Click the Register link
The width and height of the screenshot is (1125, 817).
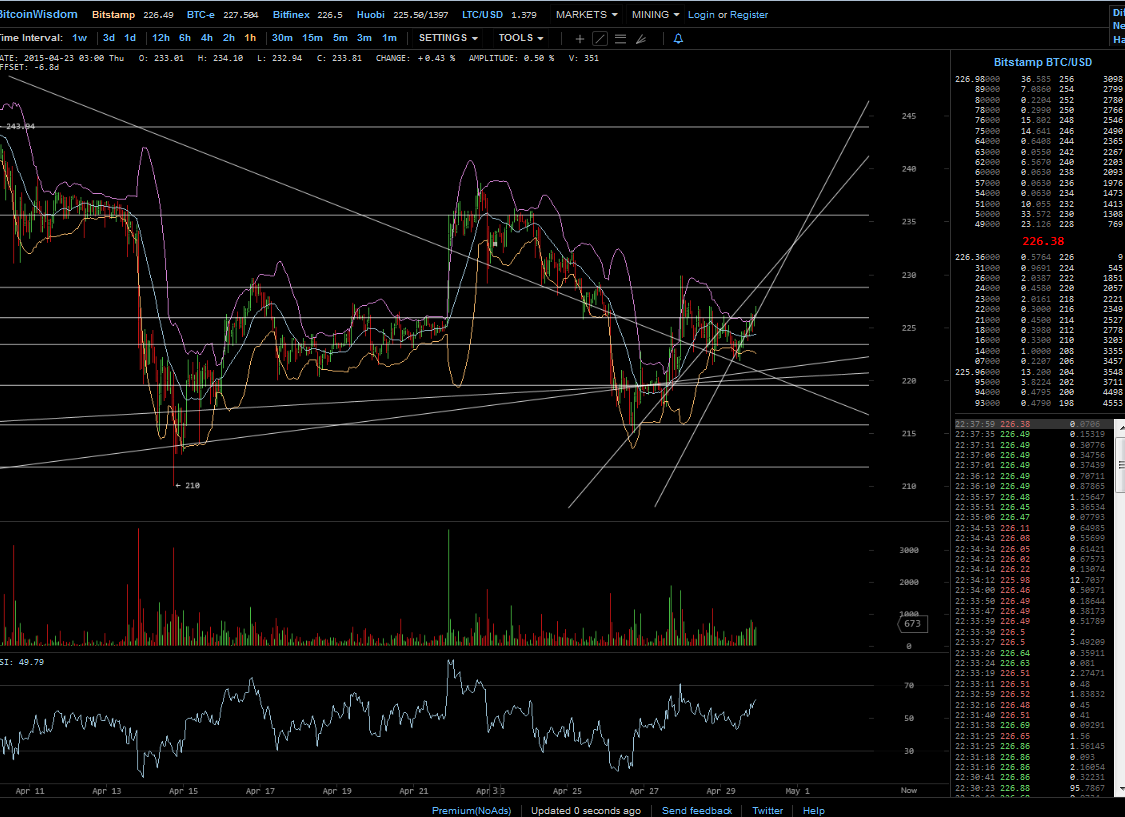(x=748, y=14)
